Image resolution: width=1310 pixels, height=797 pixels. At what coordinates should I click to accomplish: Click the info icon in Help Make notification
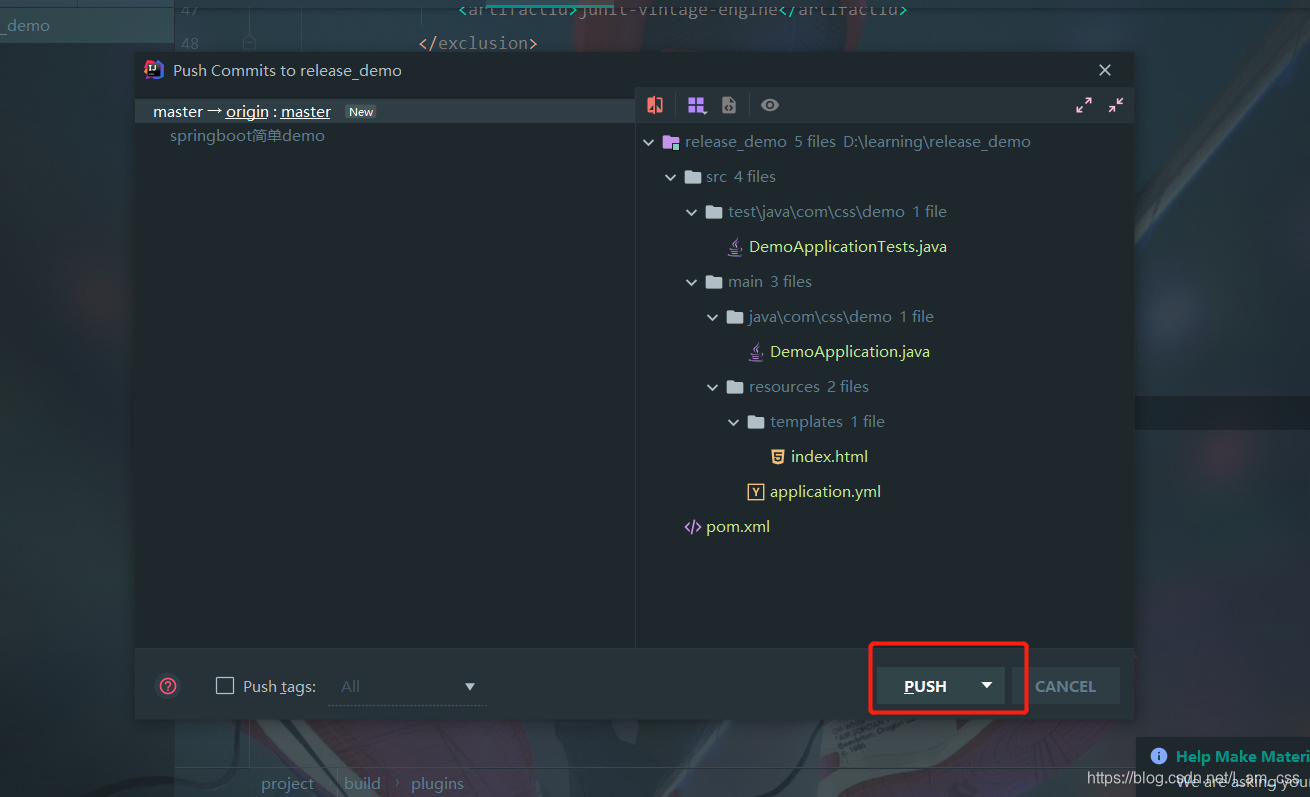1159,756
